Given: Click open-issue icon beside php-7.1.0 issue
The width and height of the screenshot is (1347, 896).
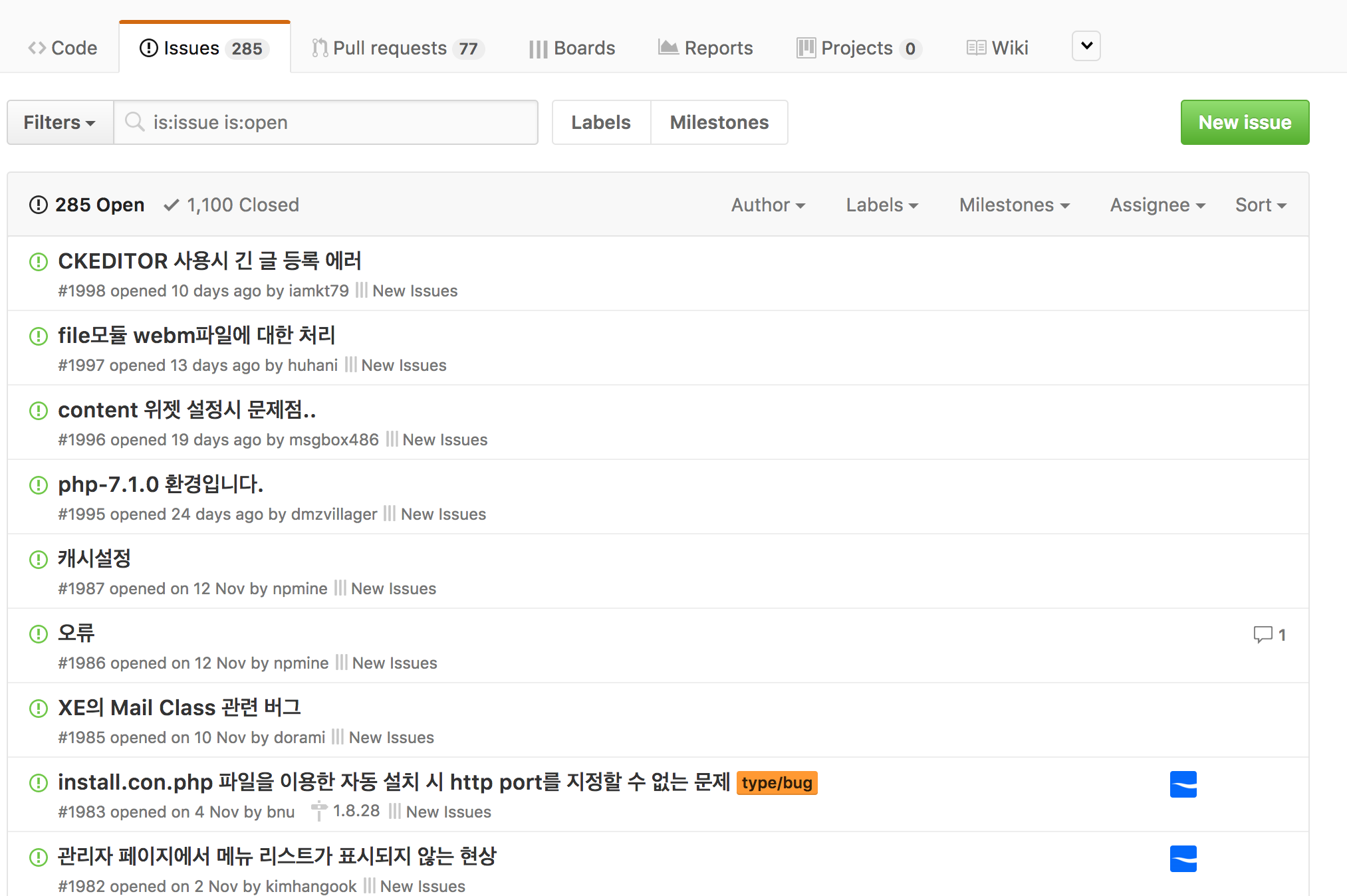Looking at the screenshot, I should (39, 485).
